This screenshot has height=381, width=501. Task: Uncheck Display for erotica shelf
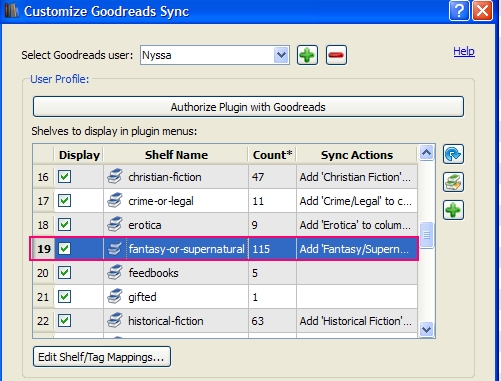64,225
